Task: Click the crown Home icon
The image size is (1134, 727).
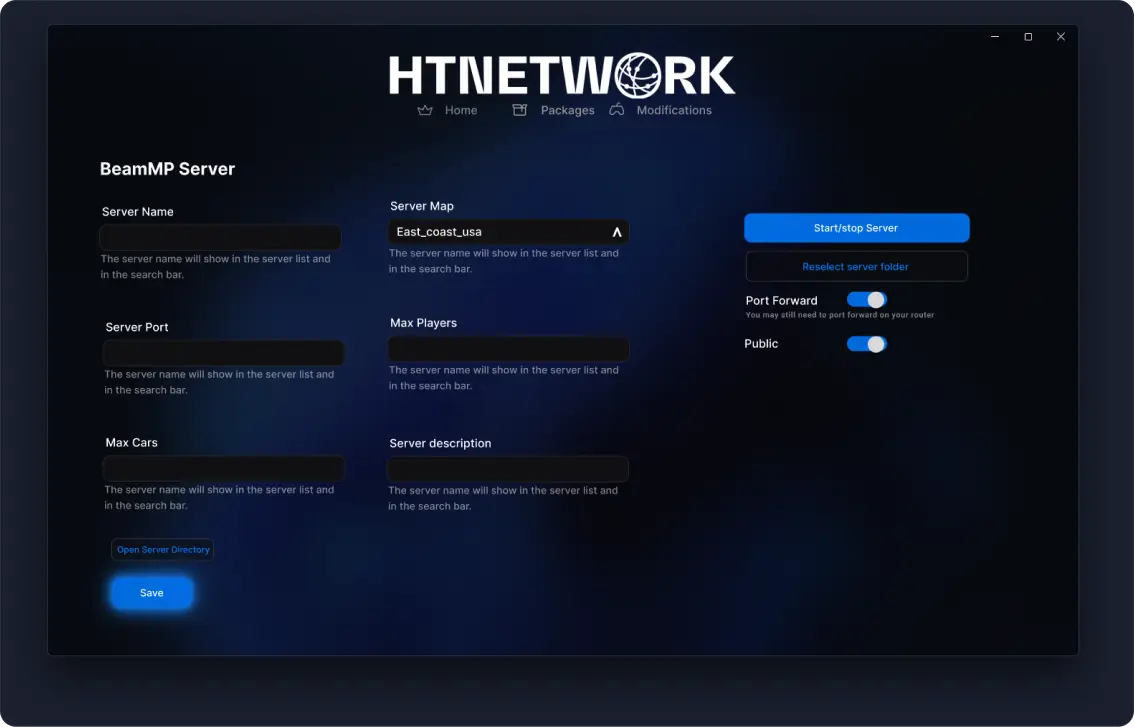Action: [x=425, y=110]
